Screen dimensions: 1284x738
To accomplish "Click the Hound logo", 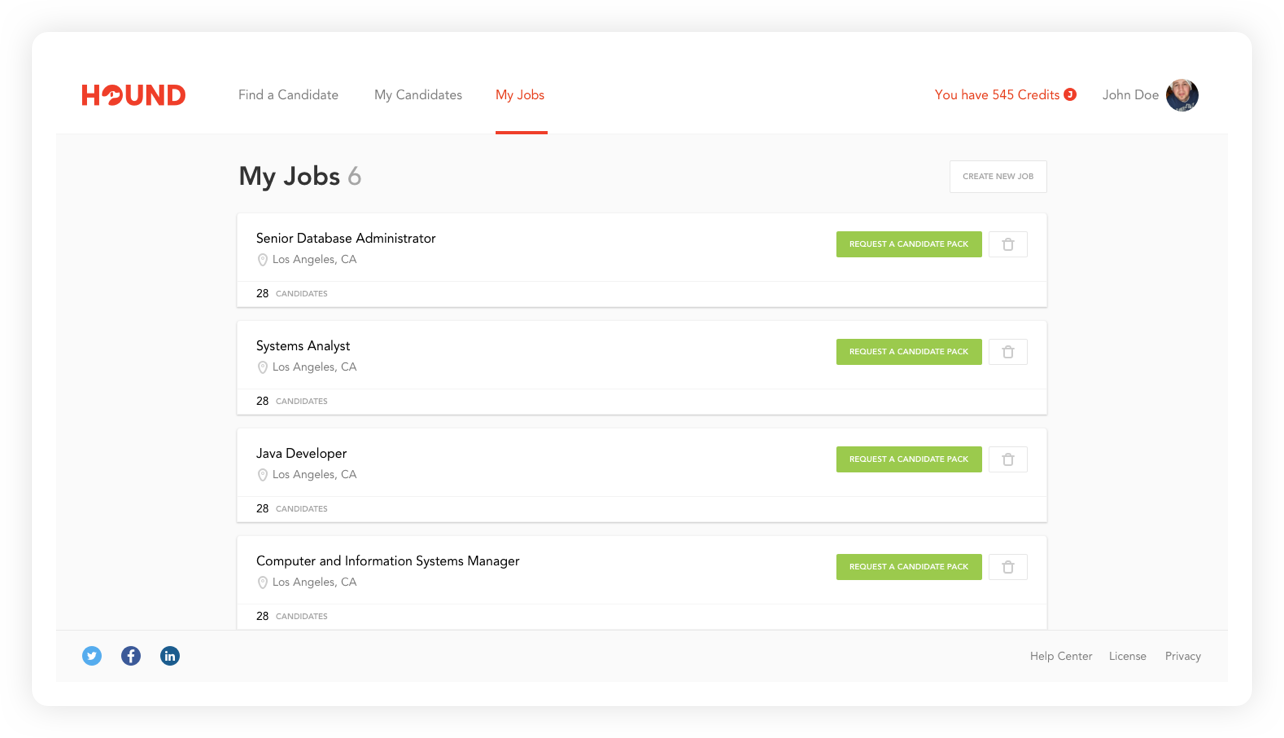I will point(134,95).
